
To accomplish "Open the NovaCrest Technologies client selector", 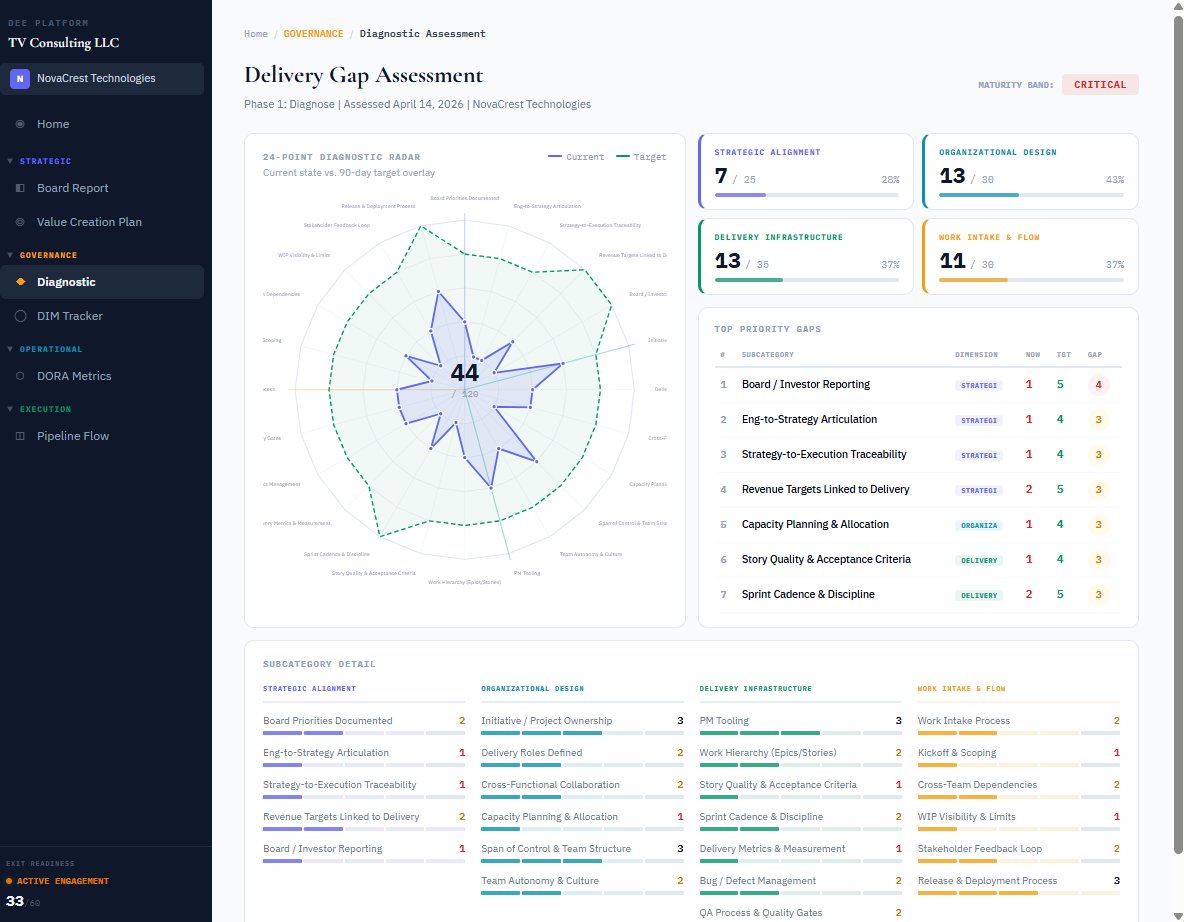I will coord(102,79).
